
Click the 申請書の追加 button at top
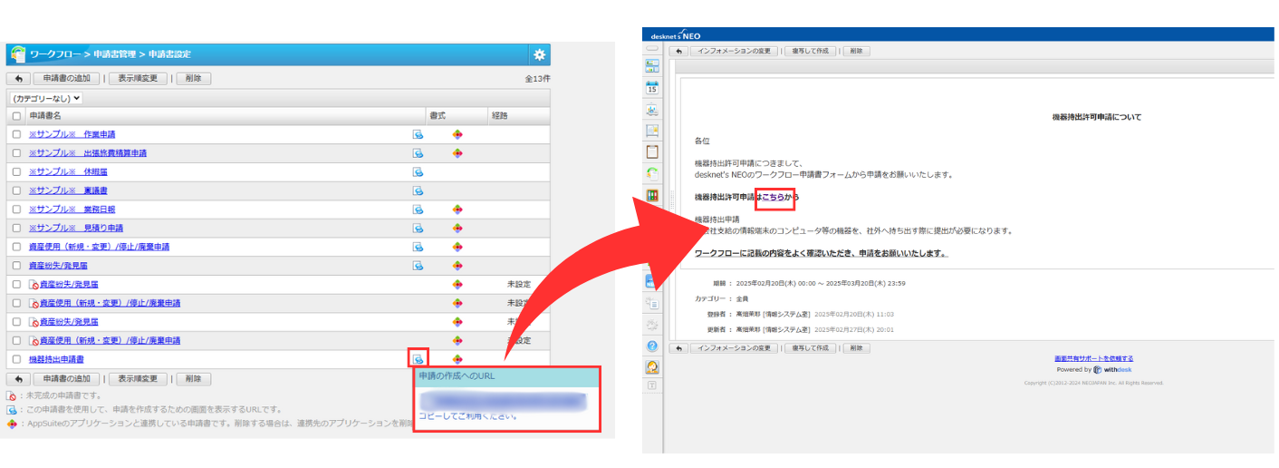[x=66, y=79]
